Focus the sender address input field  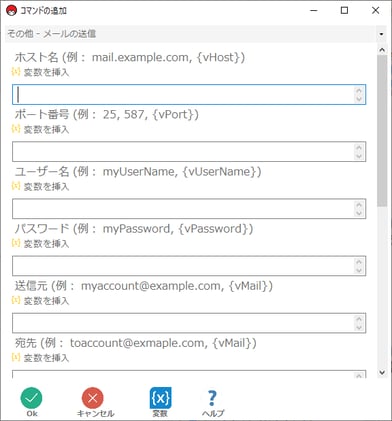tap(189, 323)
